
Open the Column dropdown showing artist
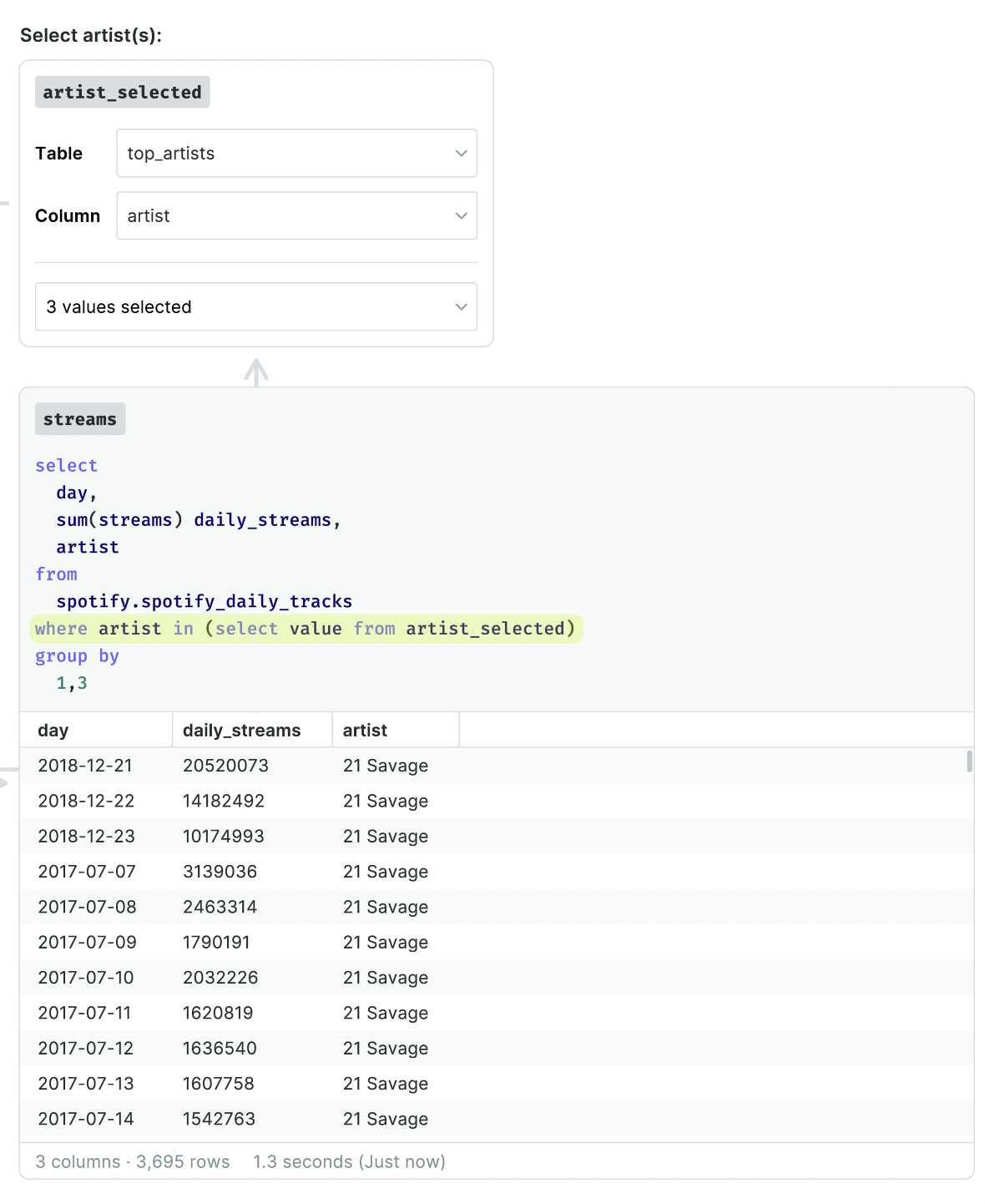296,215
